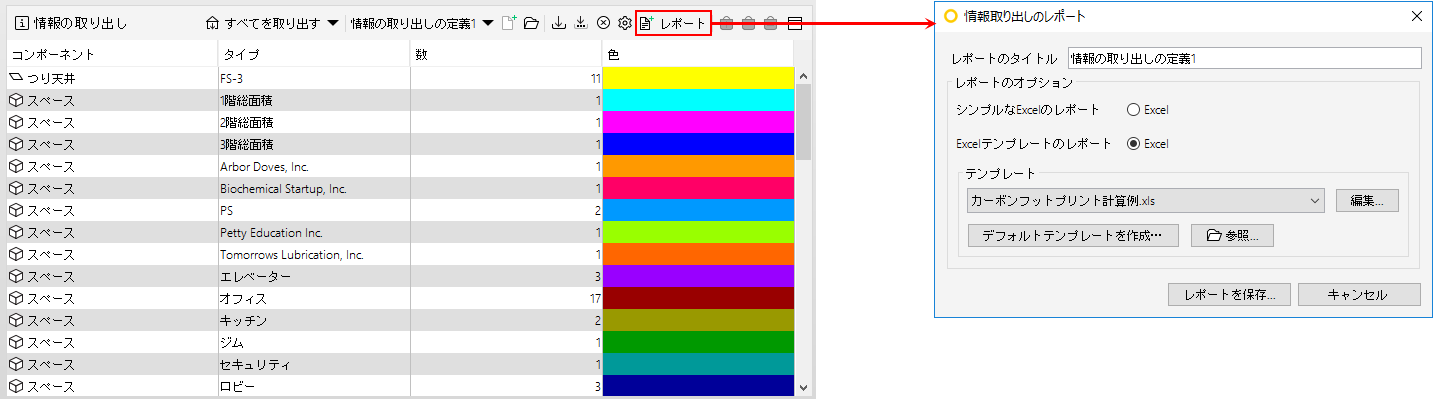Select the オフィス type cell
This screenshot has height=399, width=1435.
(x=314, y=298)
